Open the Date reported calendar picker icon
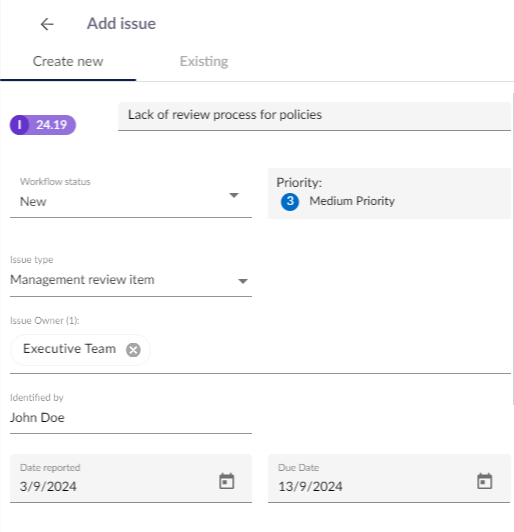 pos(226,481)
